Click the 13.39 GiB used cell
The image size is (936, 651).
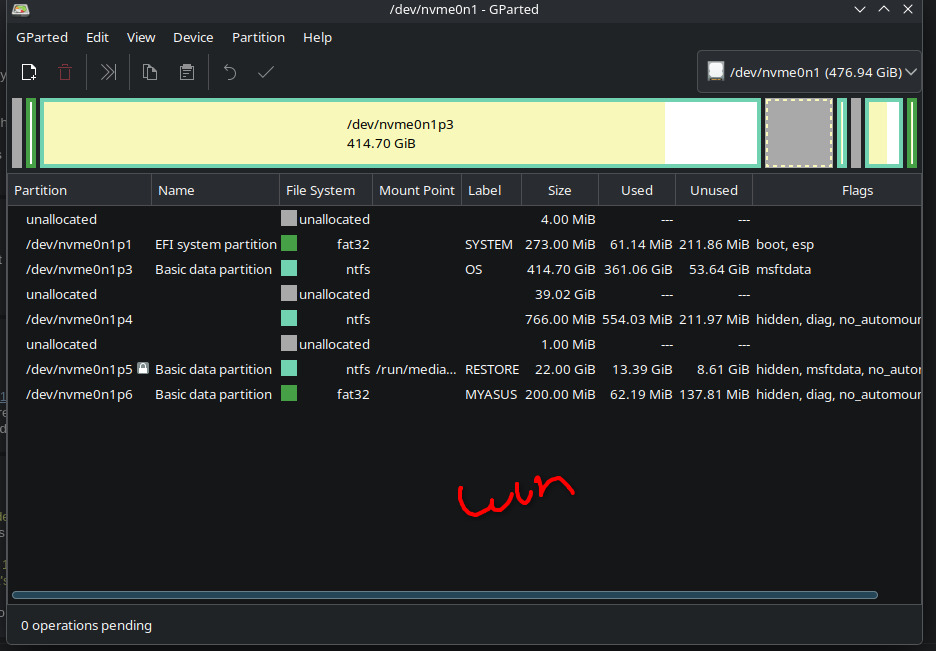click(x=642, y=369)
